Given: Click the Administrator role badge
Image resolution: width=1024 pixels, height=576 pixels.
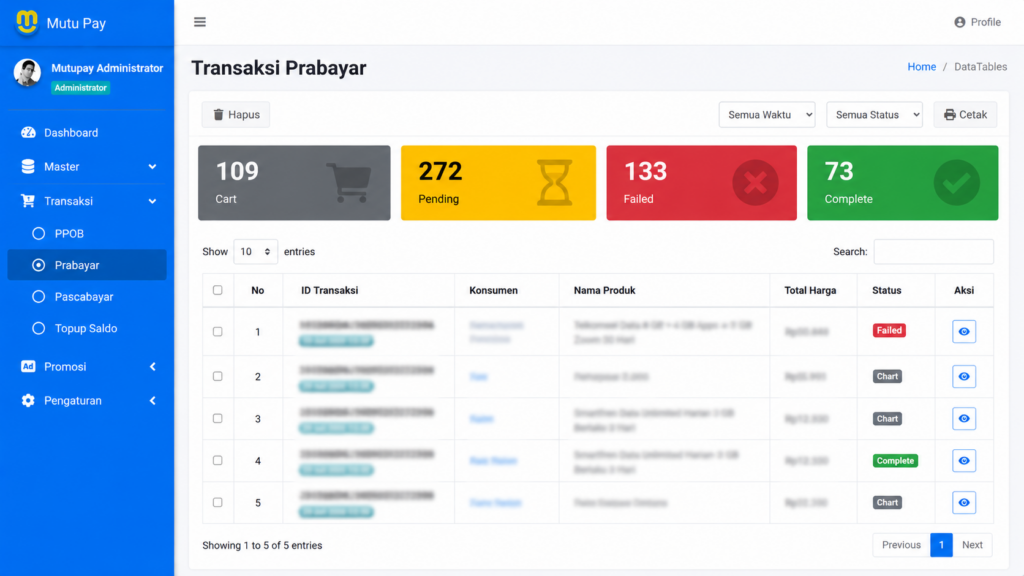Looking at the screenshot, I should tap(80, 88).
